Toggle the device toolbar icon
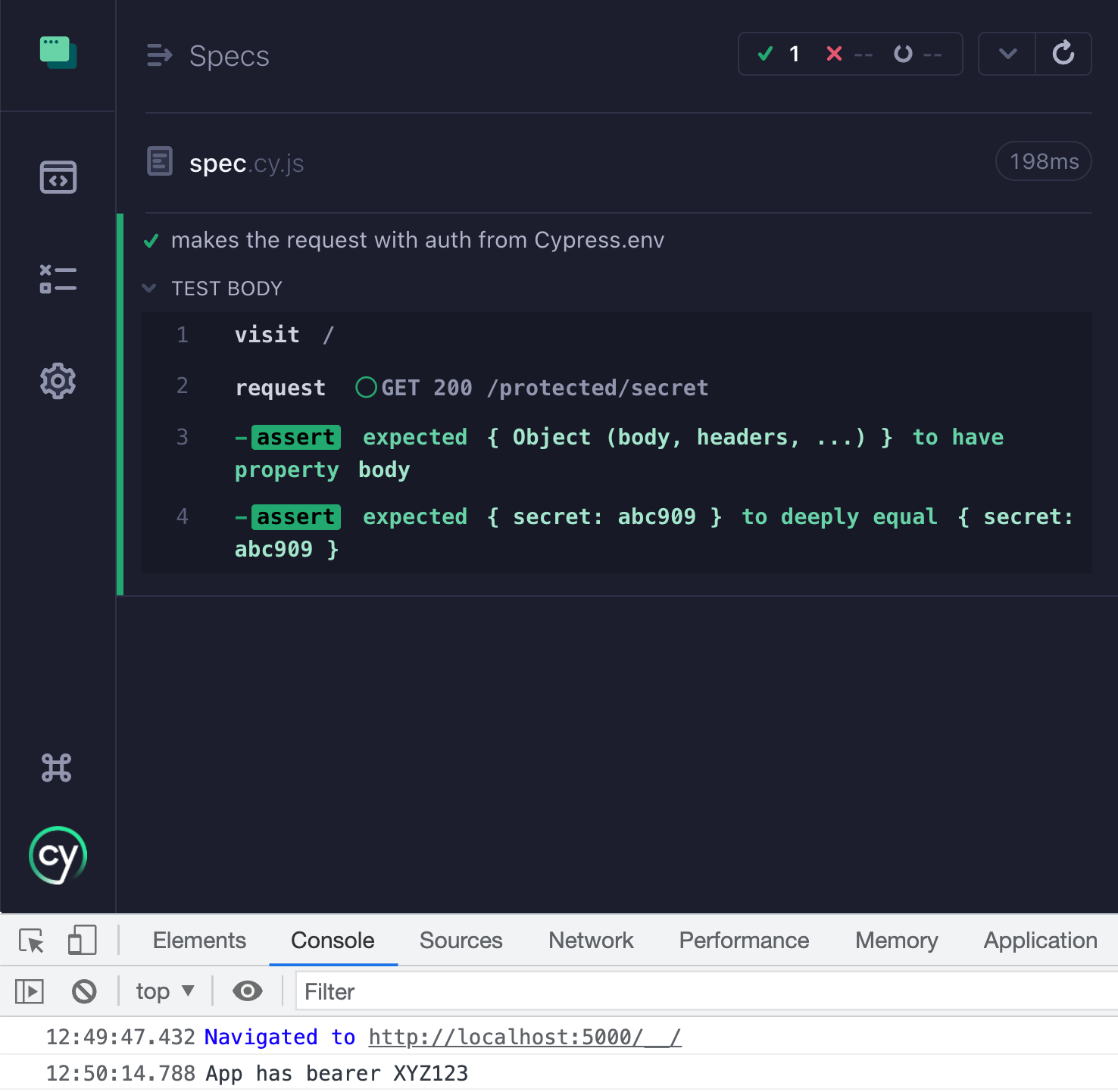Image resolution: width=1118 pixels, height=1092 pixels. coord(82,941)
